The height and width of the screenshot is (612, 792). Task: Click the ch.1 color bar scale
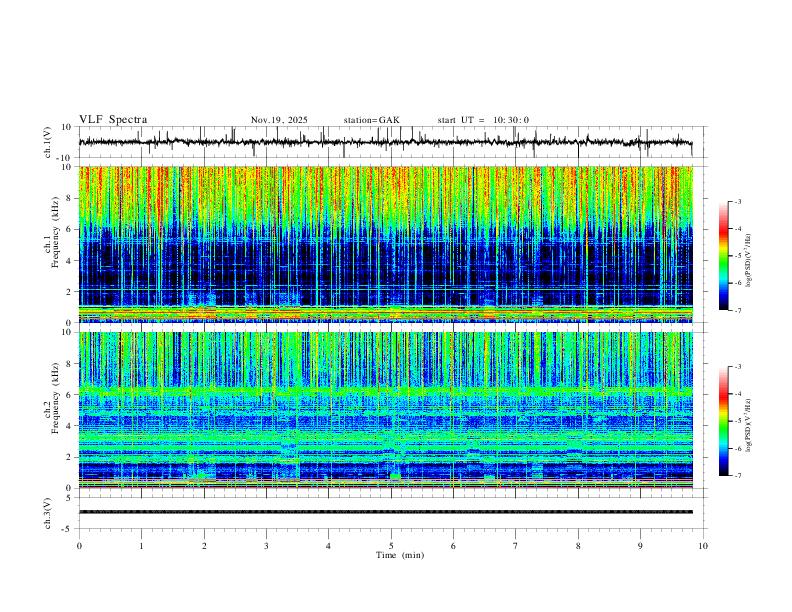coord(724,256)
